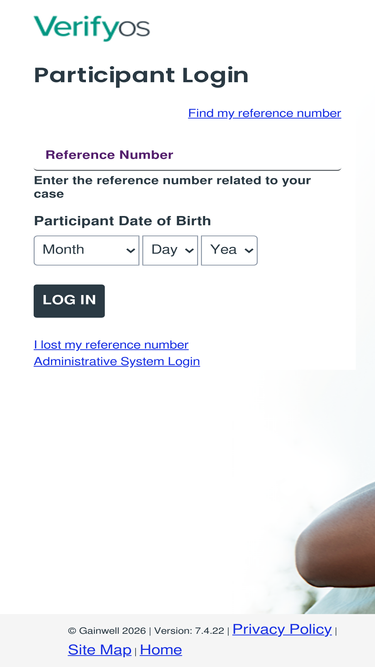Click the Gainwell 2026 copyright text
The height and width of the screenshot is (667, 375).
coord(107,631)
